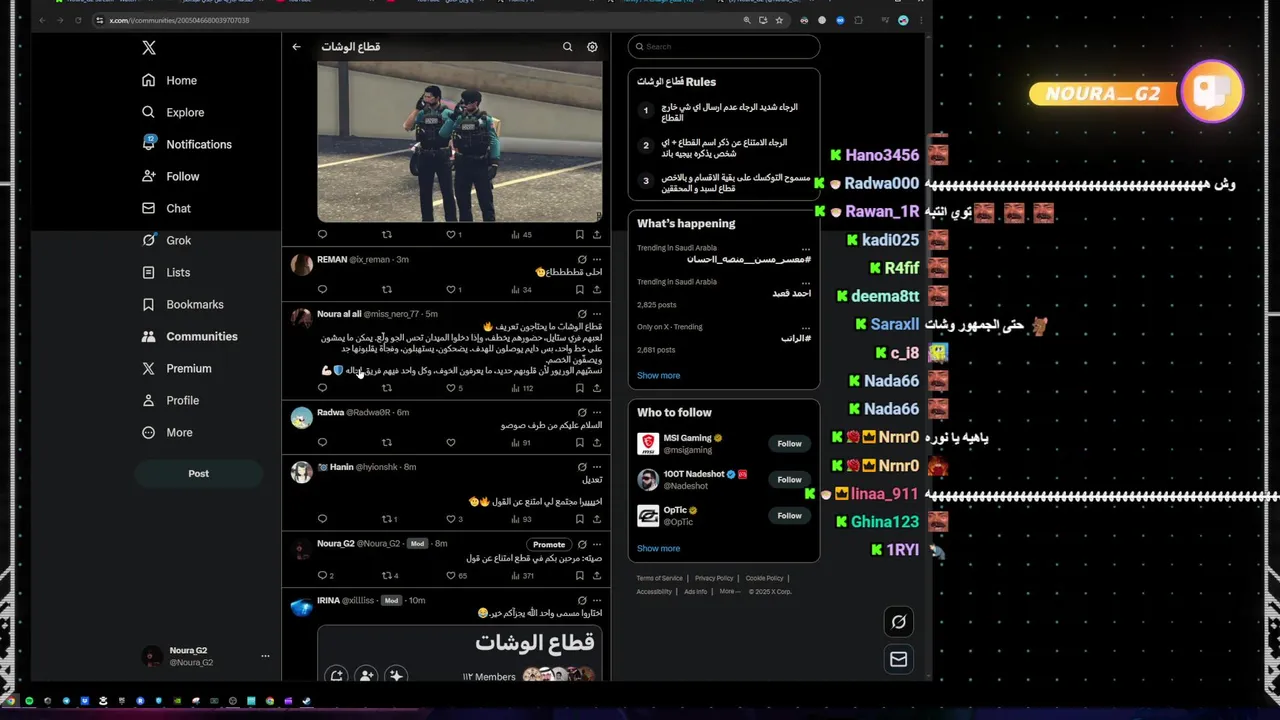Click the X logo icon

pyautogui.click(x=149, y=48)
